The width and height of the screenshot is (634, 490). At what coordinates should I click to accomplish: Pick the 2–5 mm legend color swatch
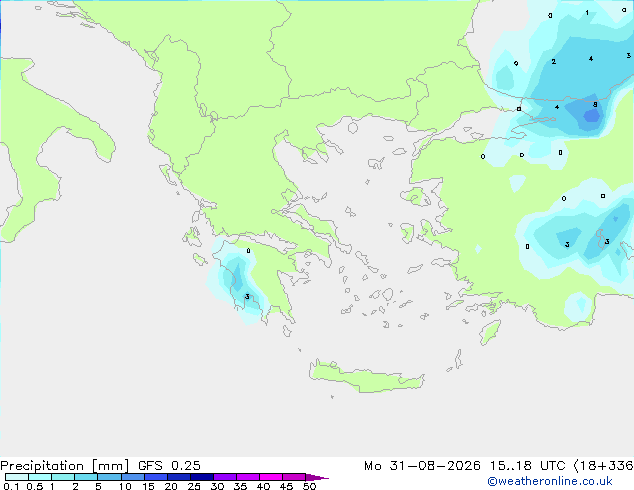pos(86,477)
